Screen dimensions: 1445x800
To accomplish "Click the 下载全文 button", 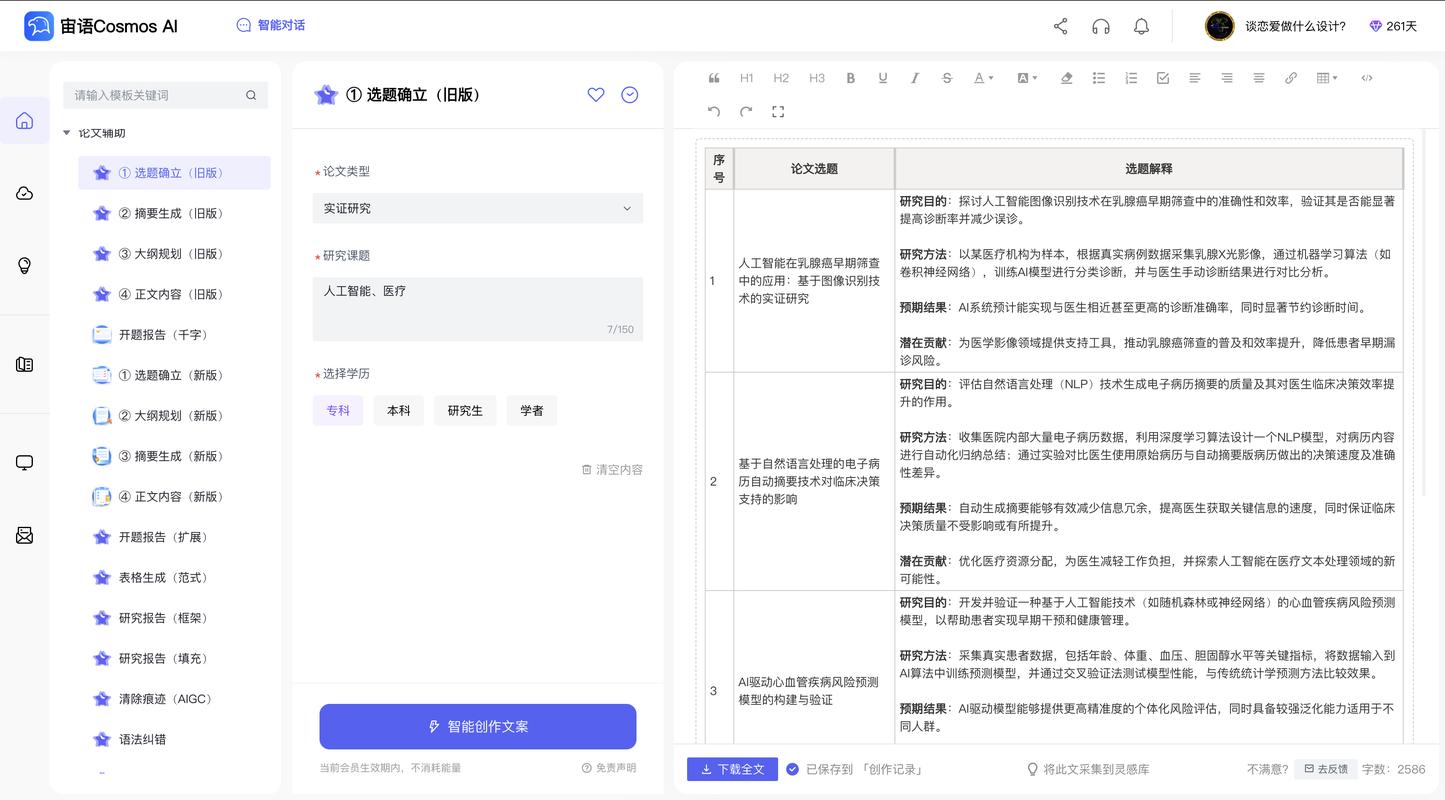I will coord(732,769).
